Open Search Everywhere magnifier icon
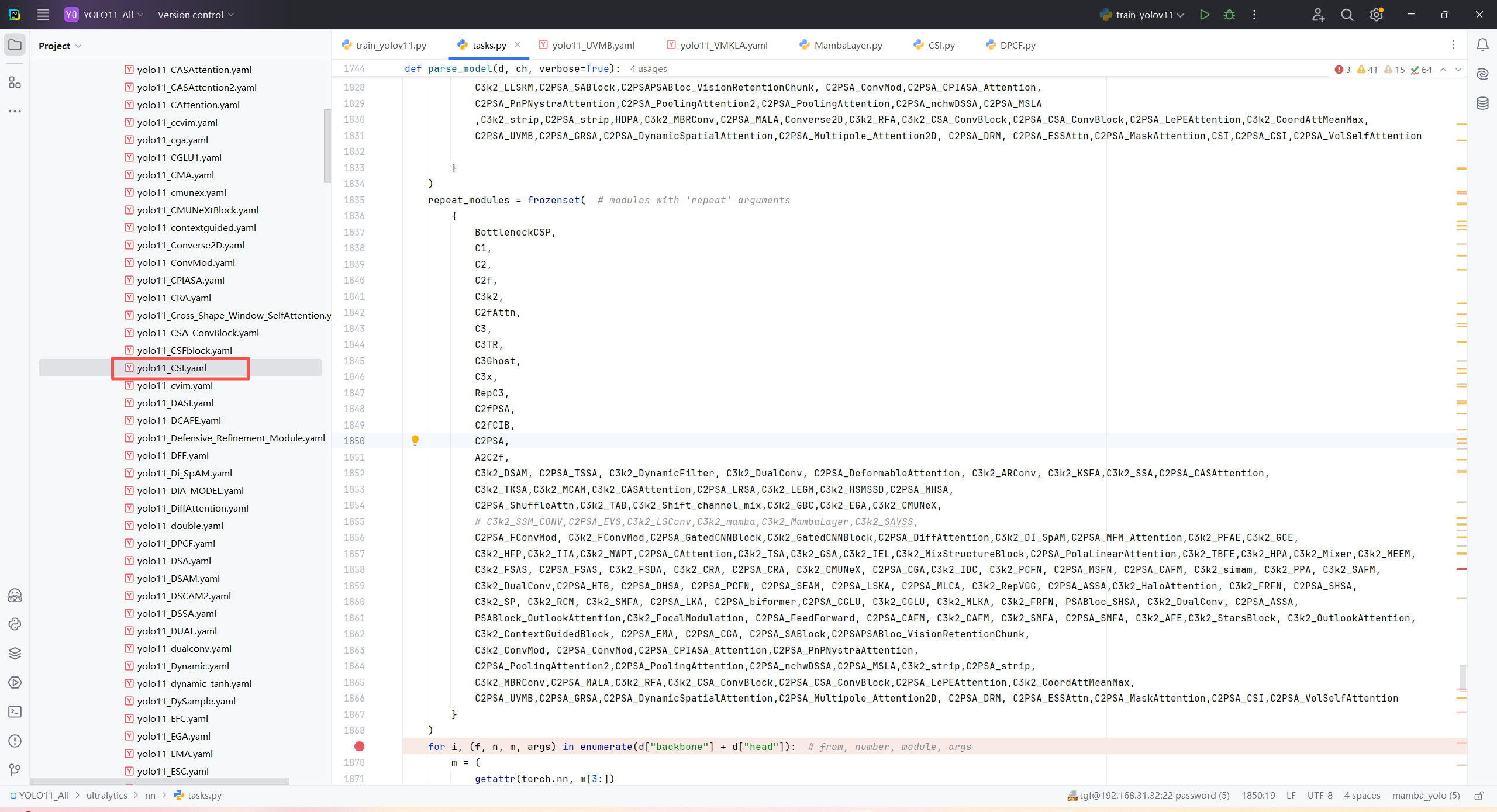 (1347, 15)
